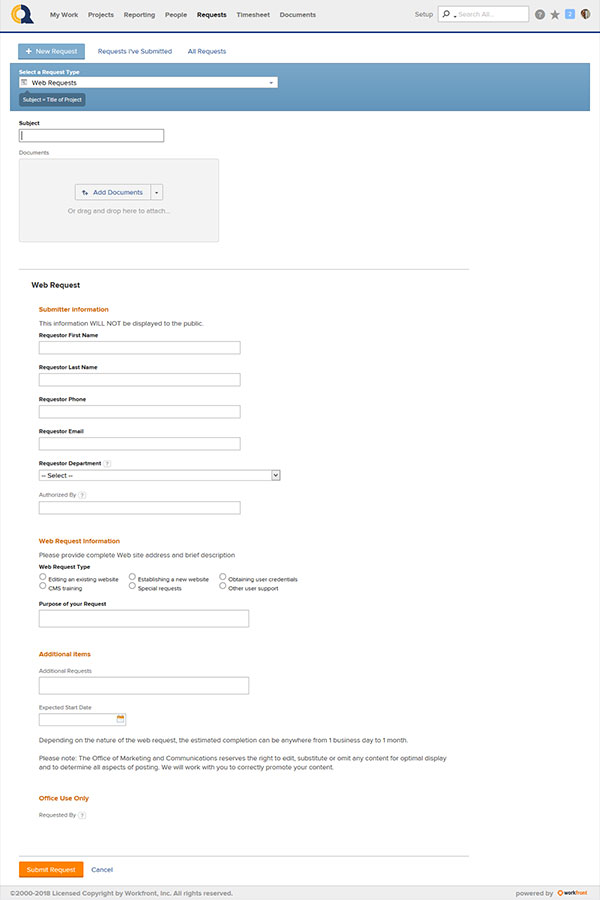
Task: Open My Work in top navigation
Action: tap(64, 15)
